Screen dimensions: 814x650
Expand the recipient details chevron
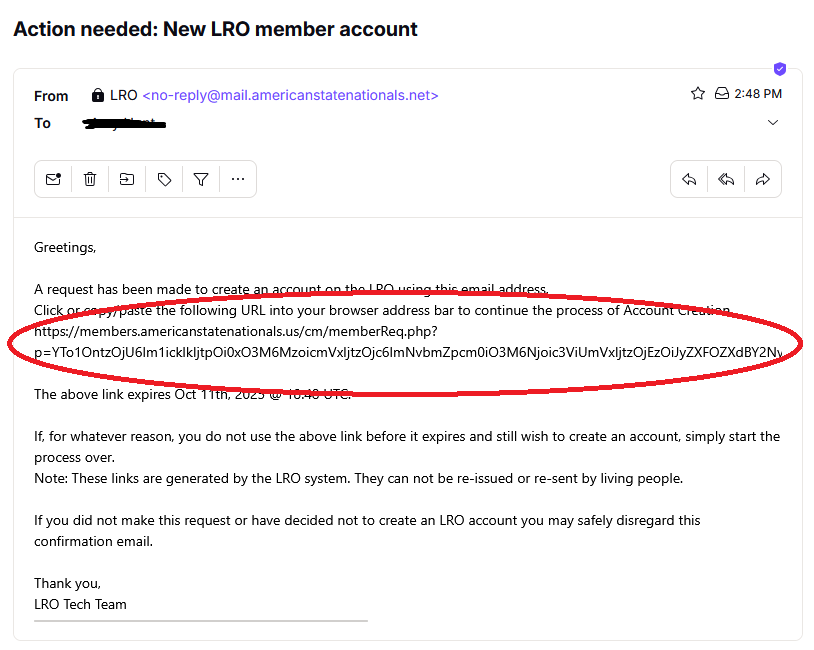[772, 122]
